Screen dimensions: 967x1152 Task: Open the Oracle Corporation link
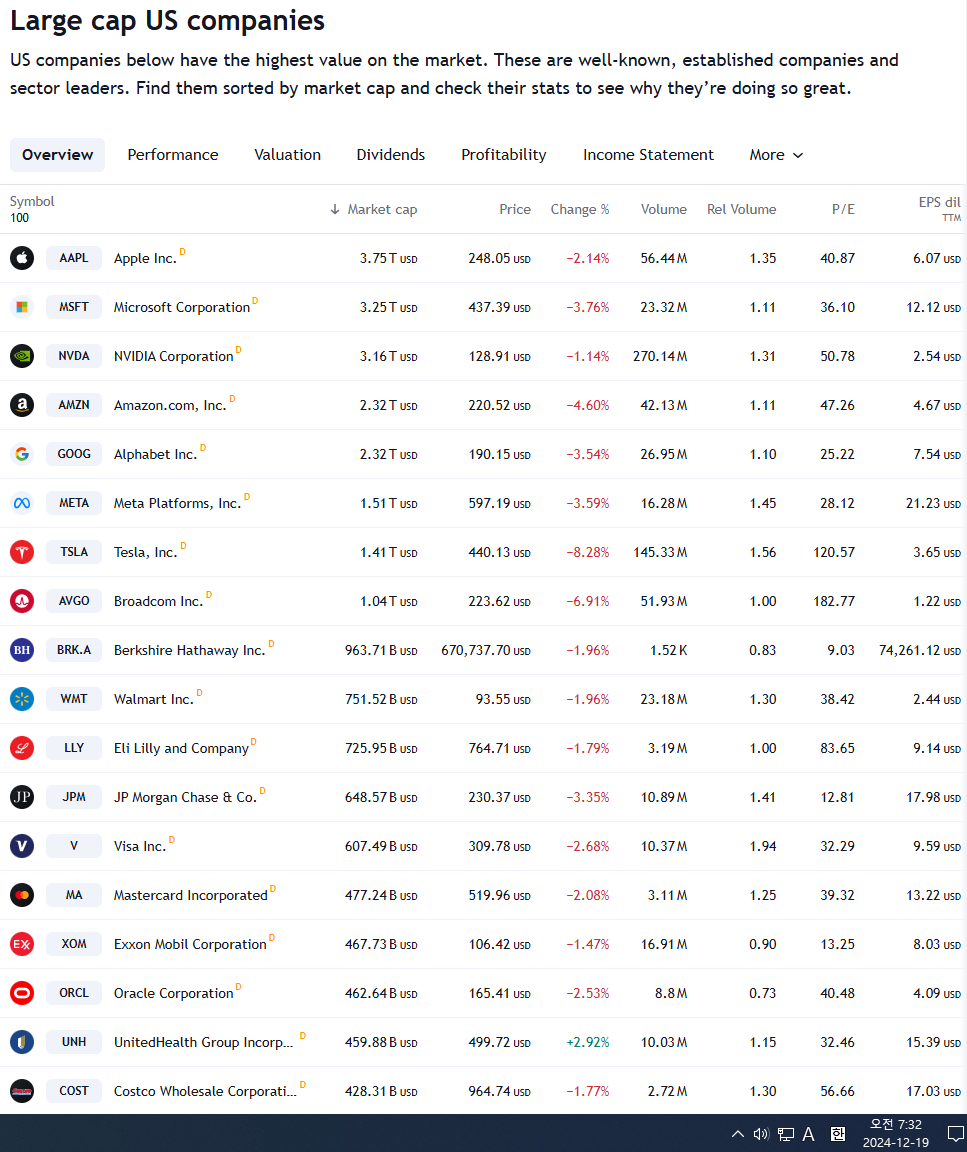173,993
